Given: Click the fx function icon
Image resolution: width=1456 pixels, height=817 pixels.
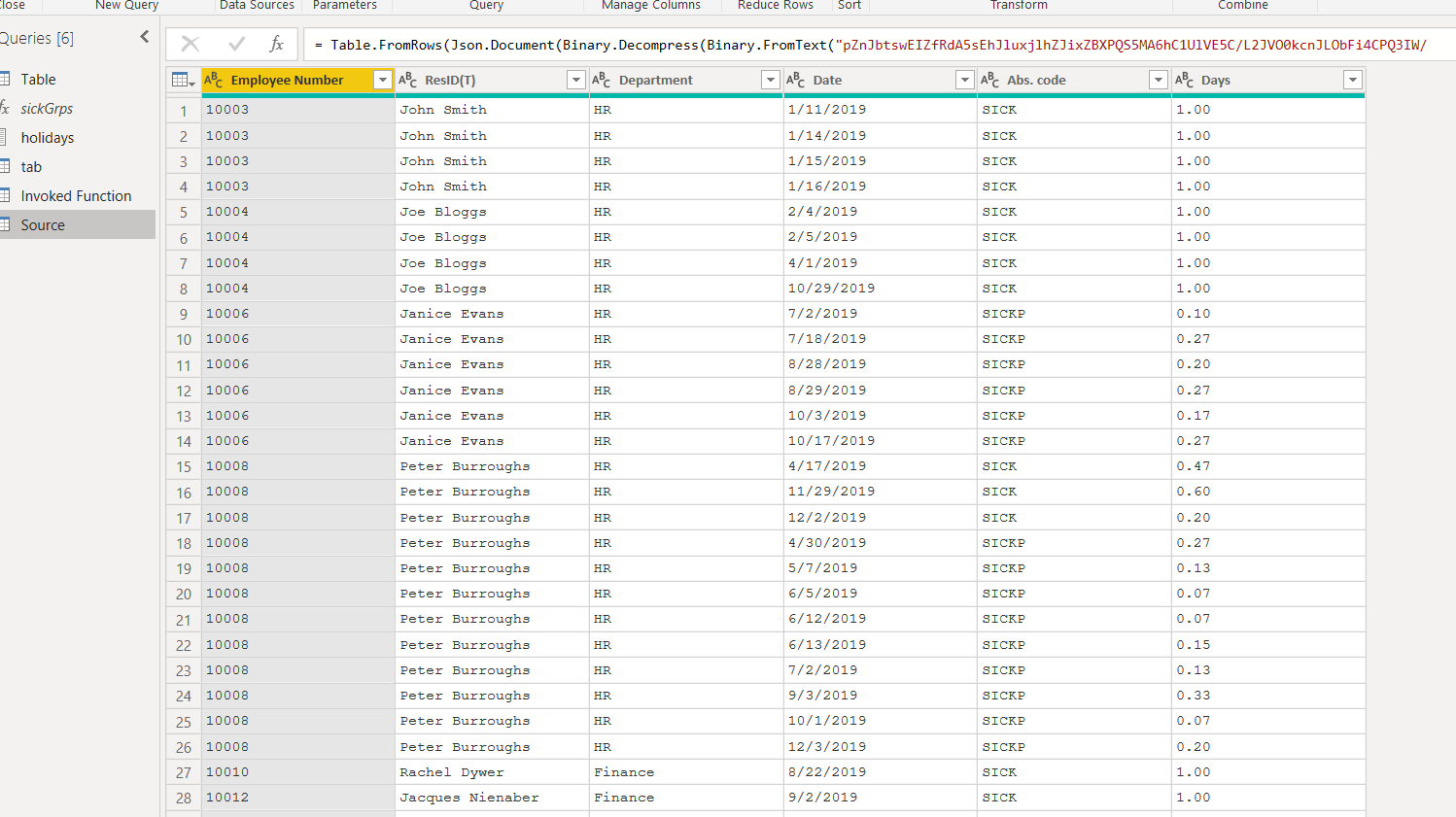Looking at the screenshot, I should point(276,44).
